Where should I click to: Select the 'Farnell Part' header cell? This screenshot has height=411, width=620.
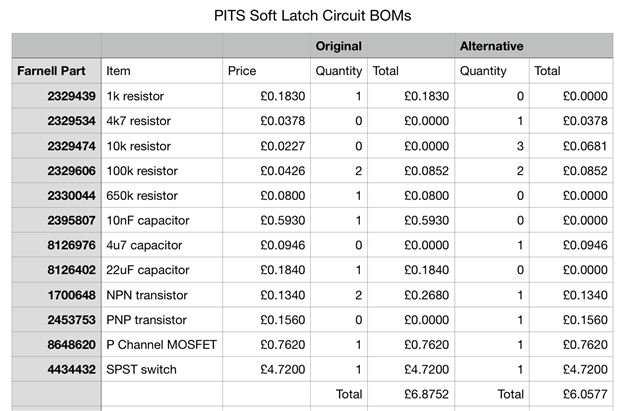[x=56, y=71]
